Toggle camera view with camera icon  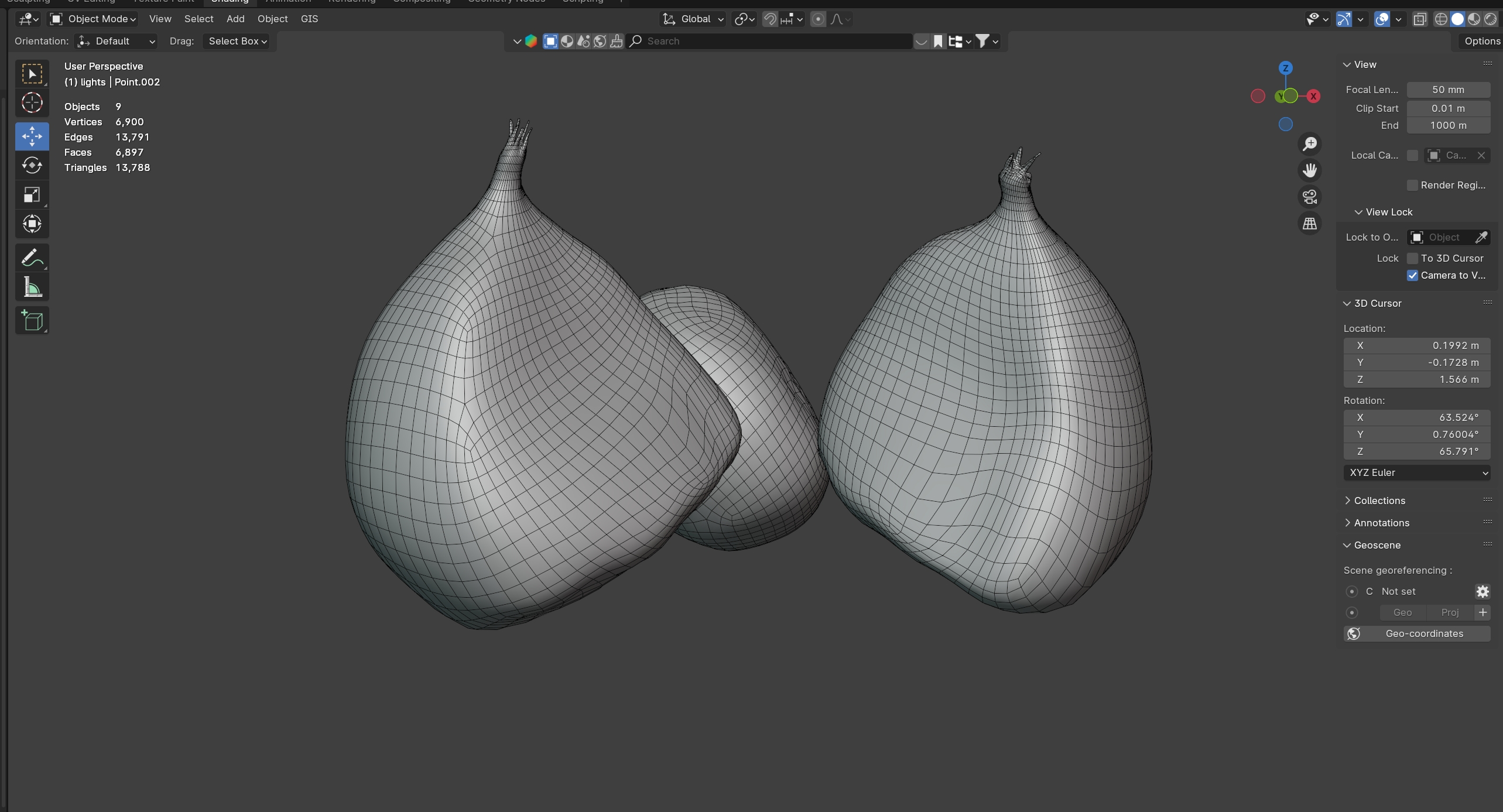1310,197
